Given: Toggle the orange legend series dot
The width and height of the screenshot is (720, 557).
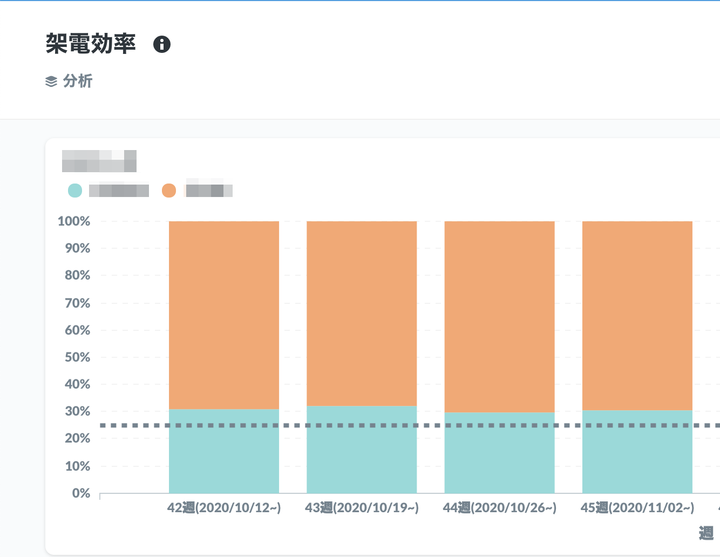Looking at the screenshot, I should tap(168, 190).
